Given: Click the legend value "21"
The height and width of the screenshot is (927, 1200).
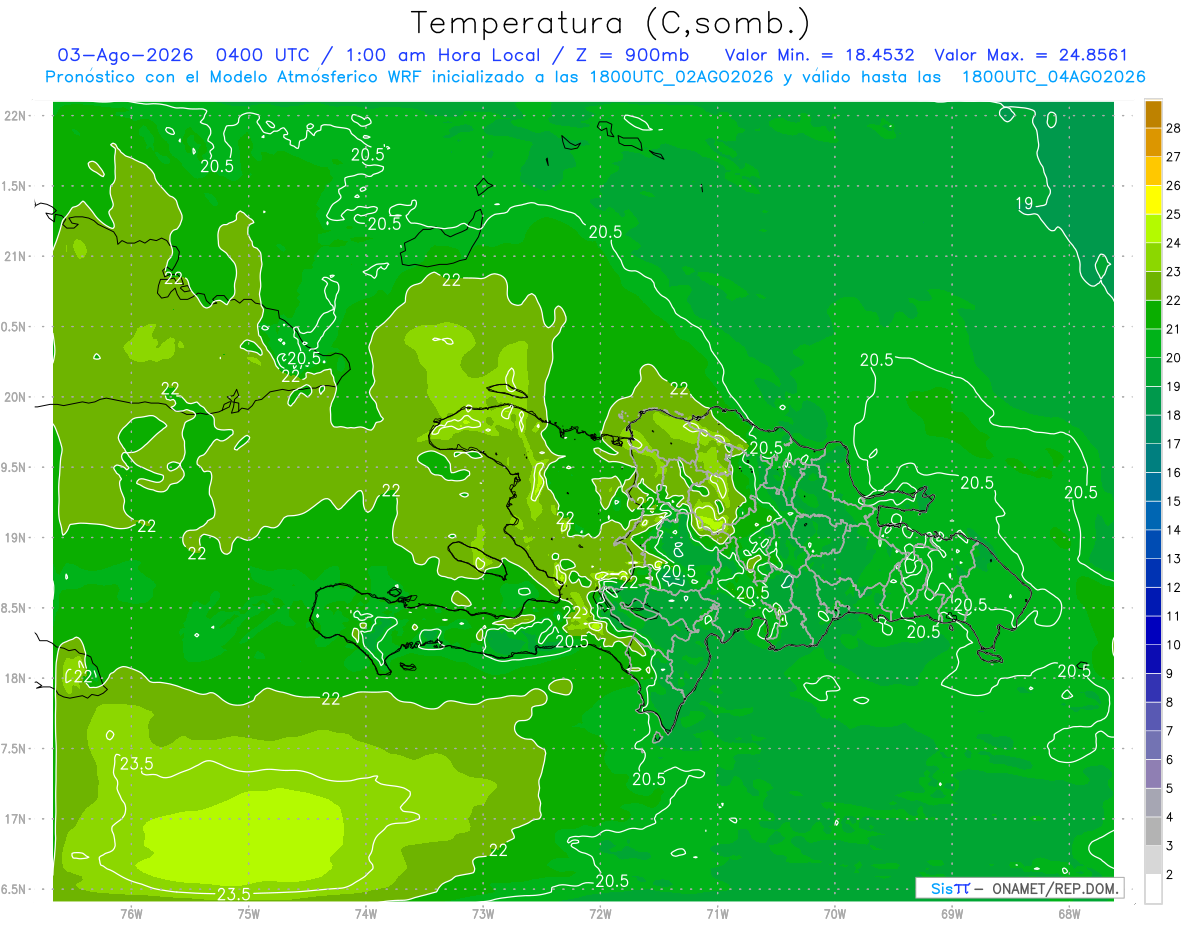Looking at the screenshot, I should [x=1174, y=329].
